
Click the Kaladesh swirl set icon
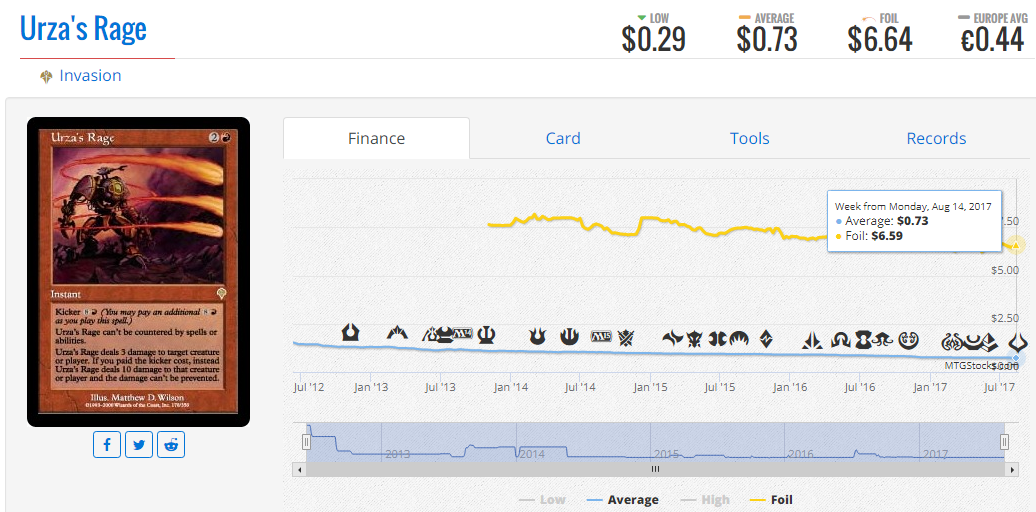click(x=908, y=340)
